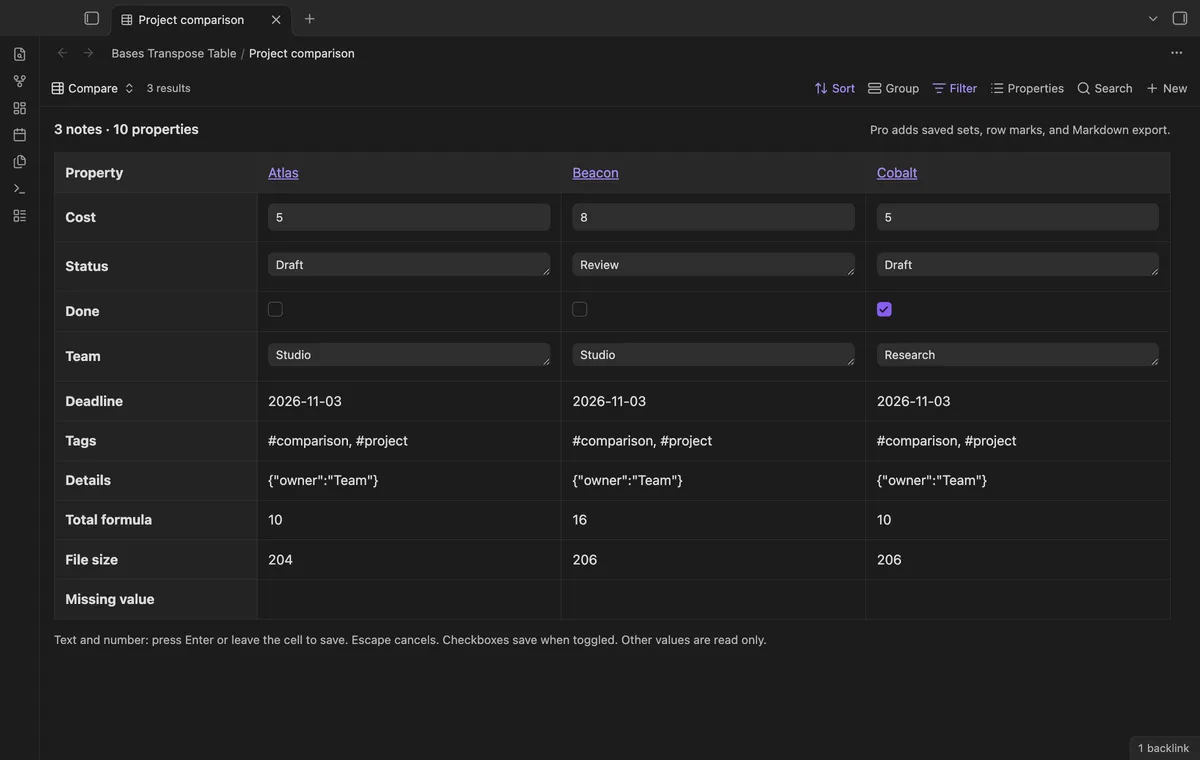Open the Beacon note link

(595, 173)
